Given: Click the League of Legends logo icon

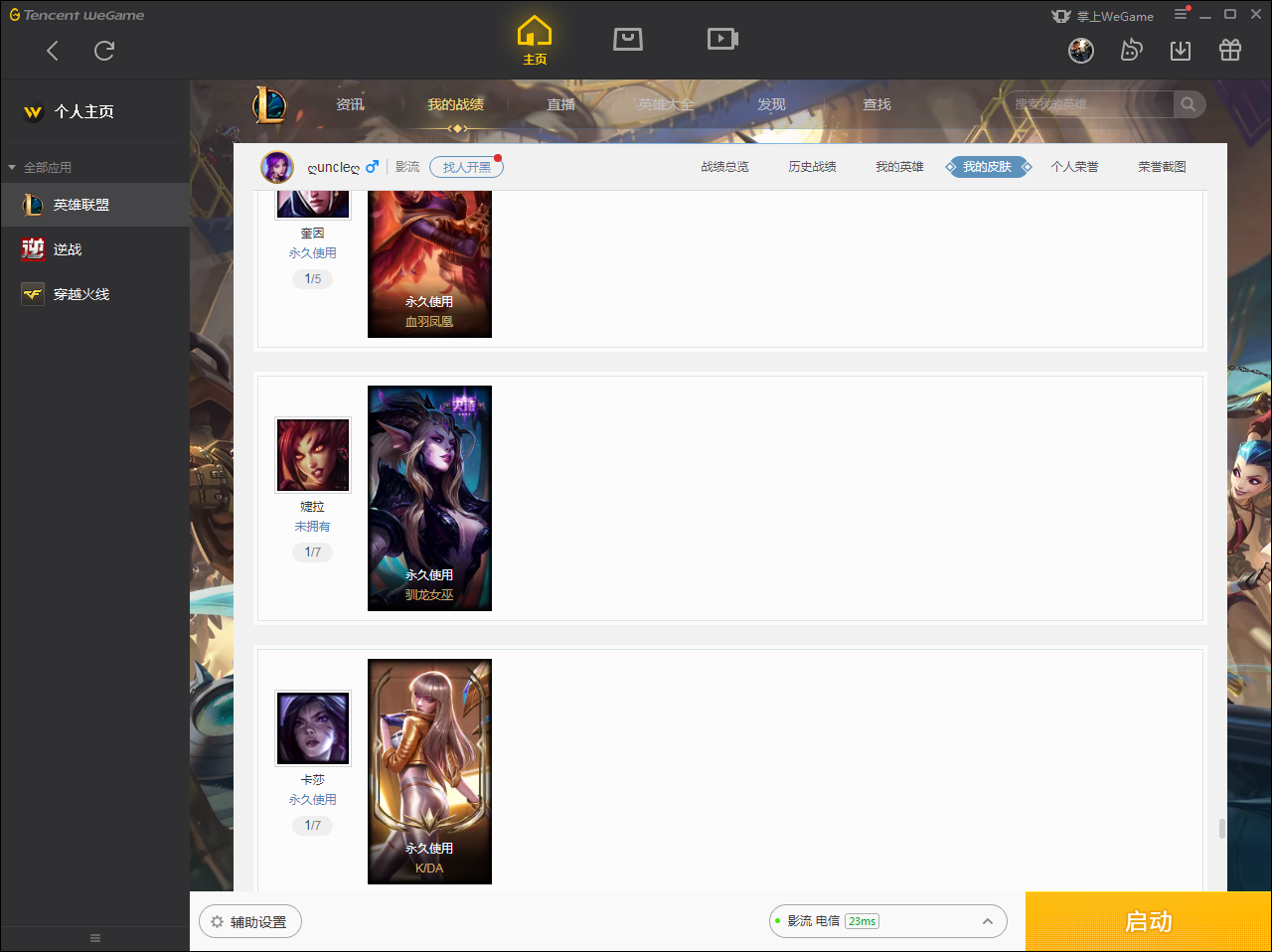Looking at the screenshot, I should coord(269,104).
